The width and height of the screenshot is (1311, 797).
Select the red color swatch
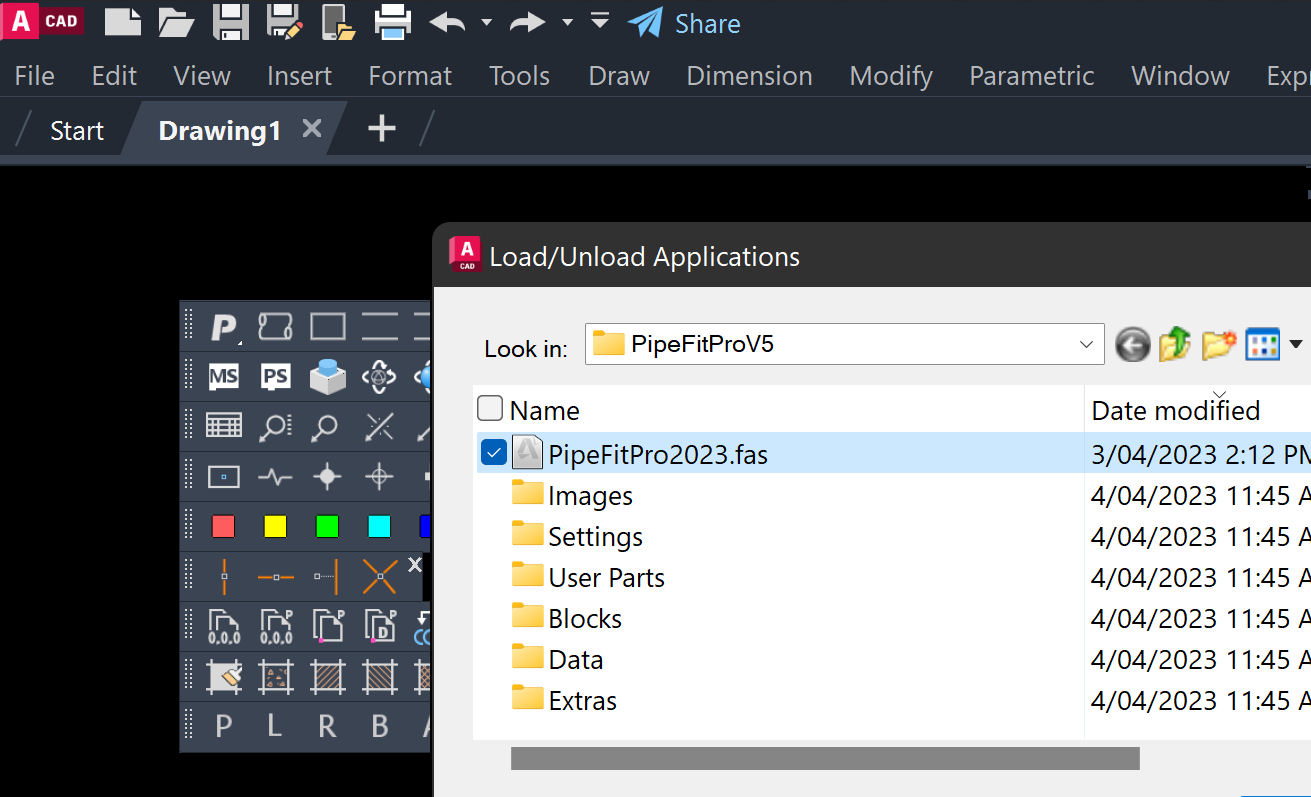tap(223, 526)
